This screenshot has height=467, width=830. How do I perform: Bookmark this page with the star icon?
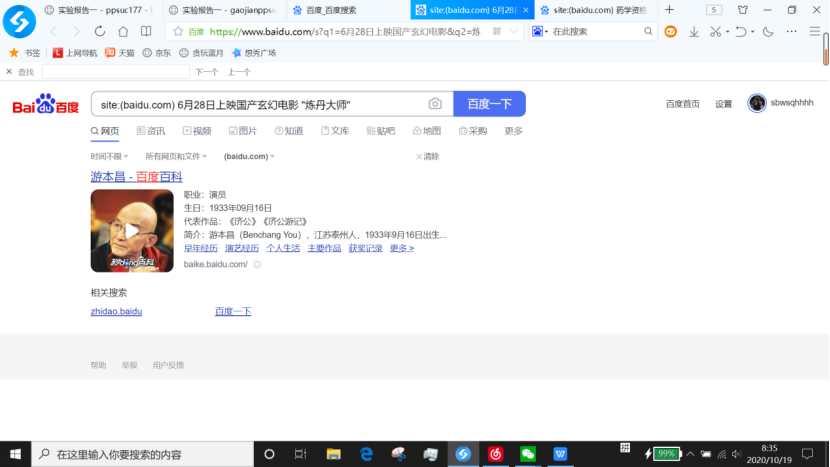click(x=178, y=32)
